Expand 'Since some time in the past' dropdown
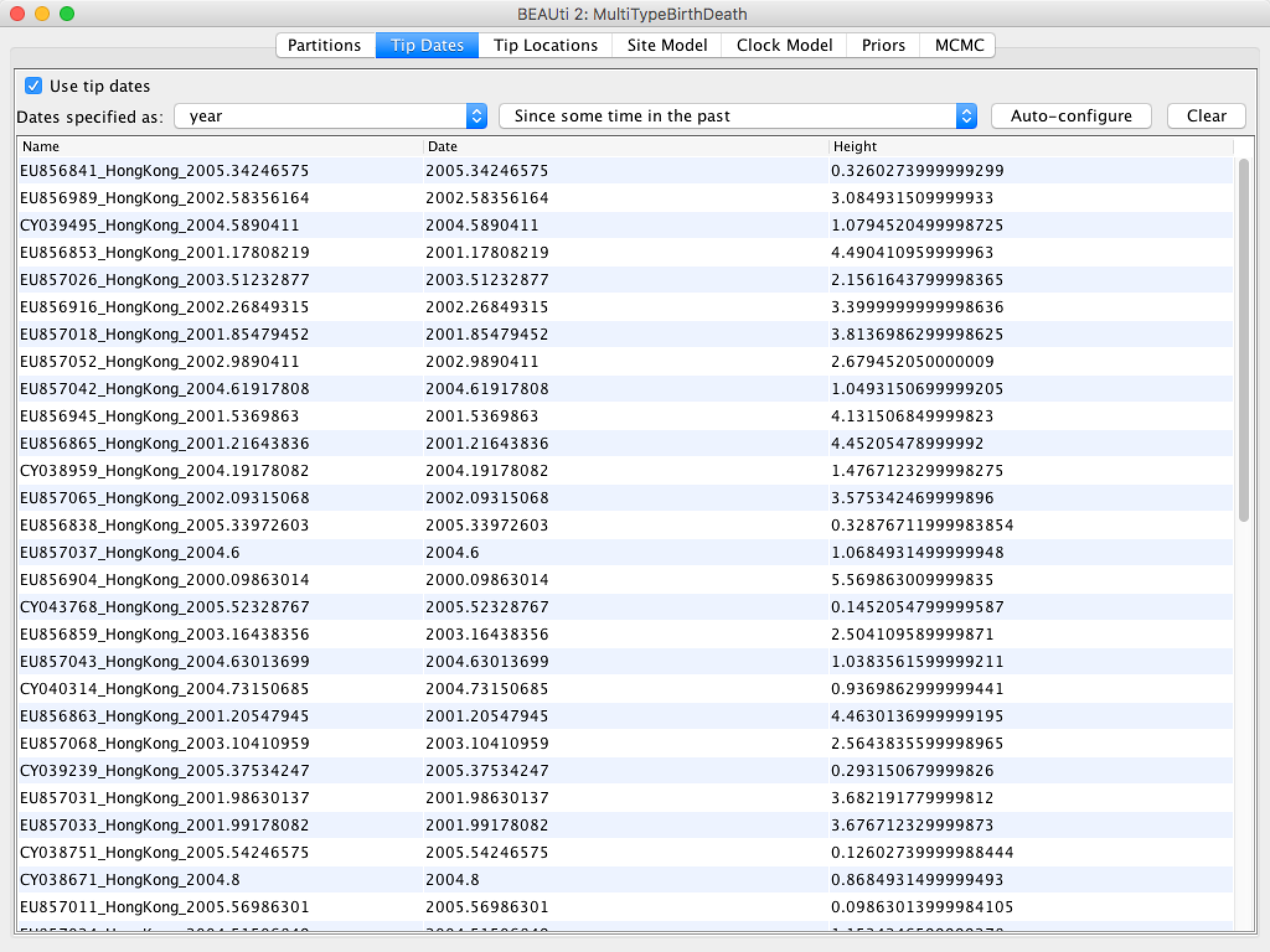The height and width of the screenshot is (952, 1270). (737, 116)
